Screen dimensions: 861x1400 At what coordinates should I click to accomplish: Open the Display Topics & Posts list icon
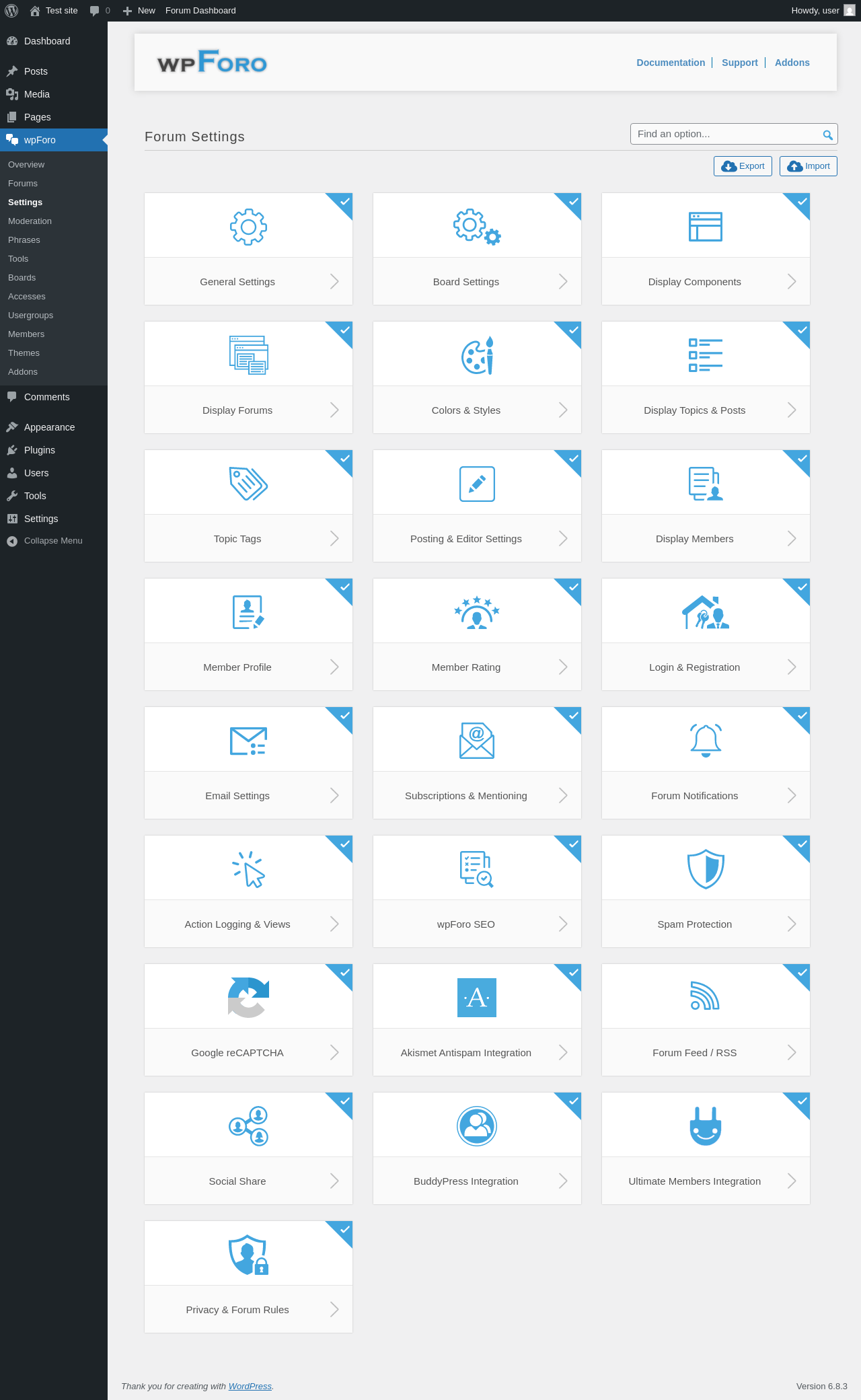coord(706,355)
